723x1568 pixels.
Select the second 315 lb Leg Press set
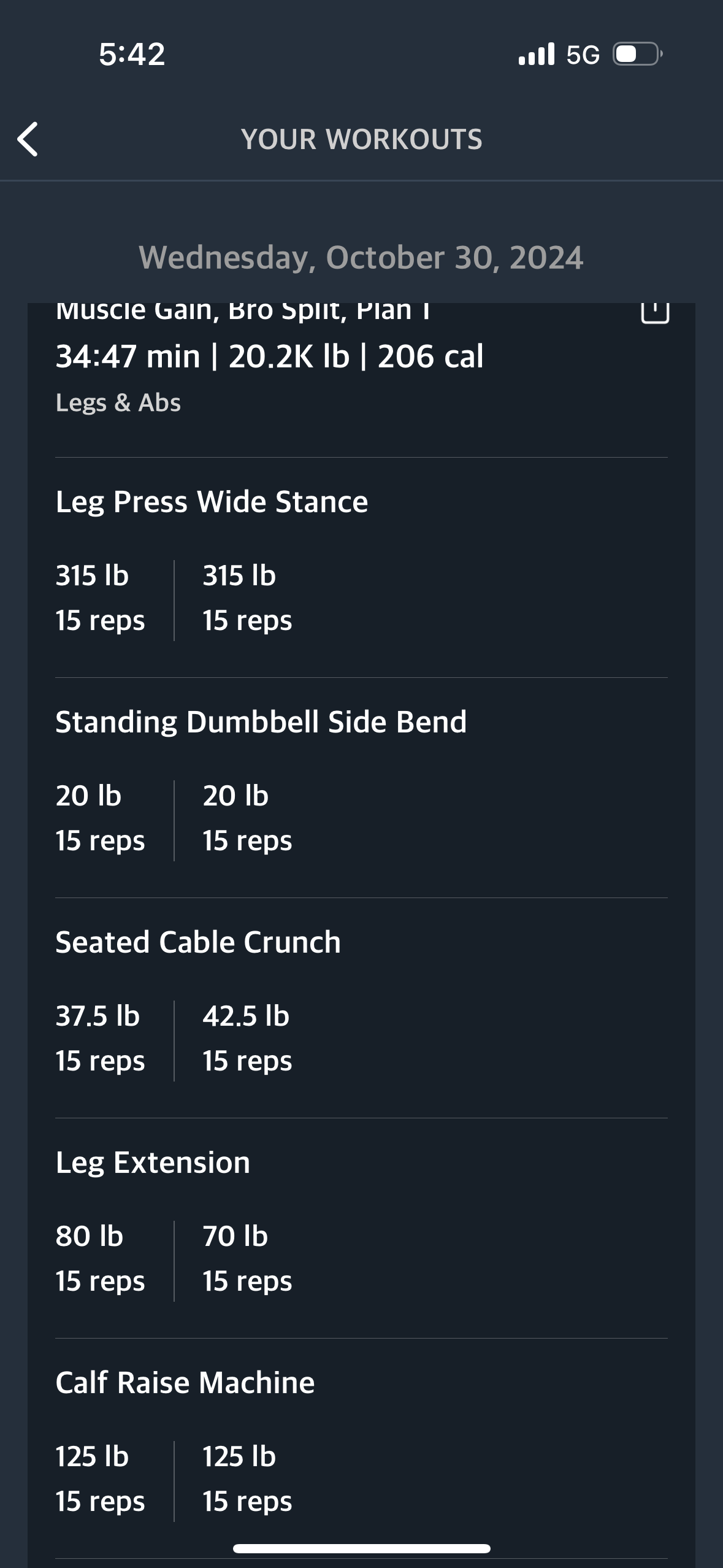click(247, 598)
